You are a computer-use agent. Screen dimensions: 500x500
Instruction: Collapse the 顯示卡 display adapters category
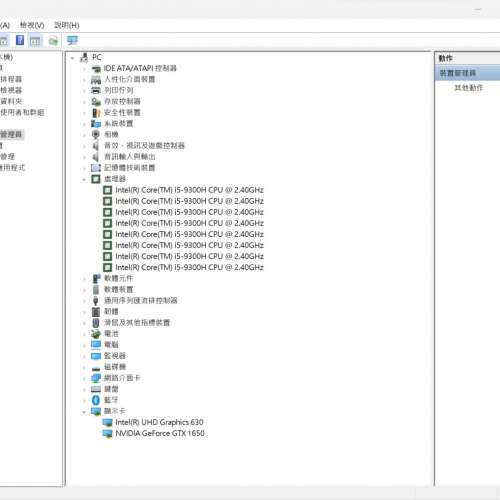[84, 412]
